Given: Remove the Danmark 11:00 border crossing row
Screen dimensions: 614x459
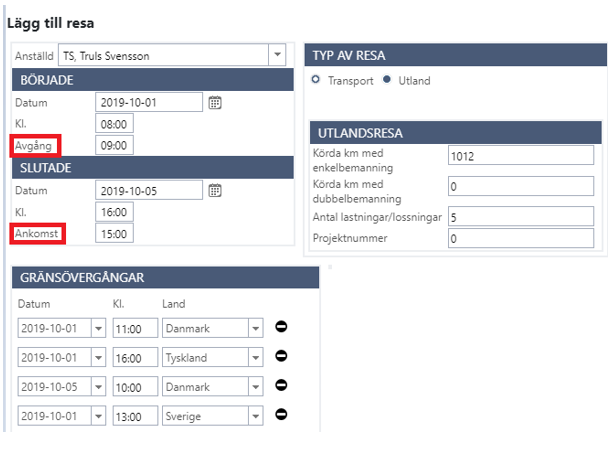Looking at the screenshot, I should [x=281, y=327].
